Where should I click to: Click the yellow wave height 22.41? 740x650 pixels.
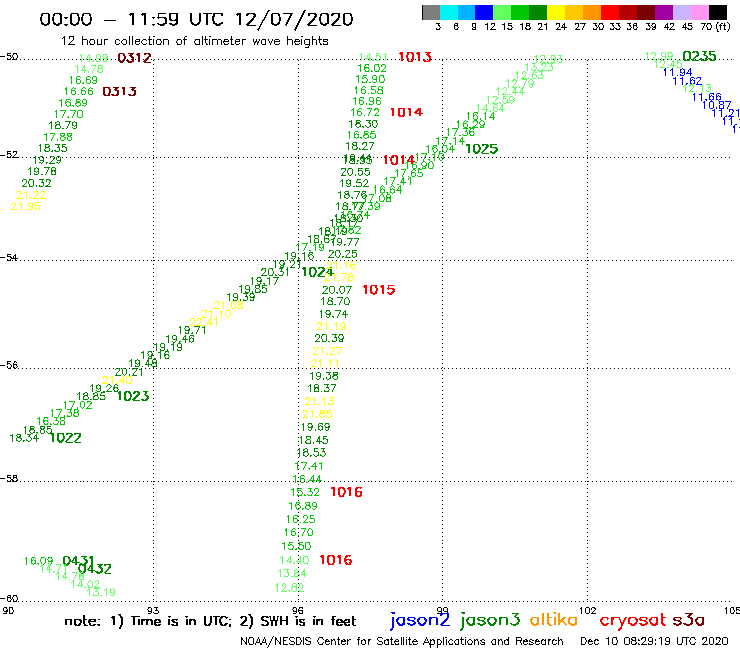pyautogui.click(x=203, y=322)
